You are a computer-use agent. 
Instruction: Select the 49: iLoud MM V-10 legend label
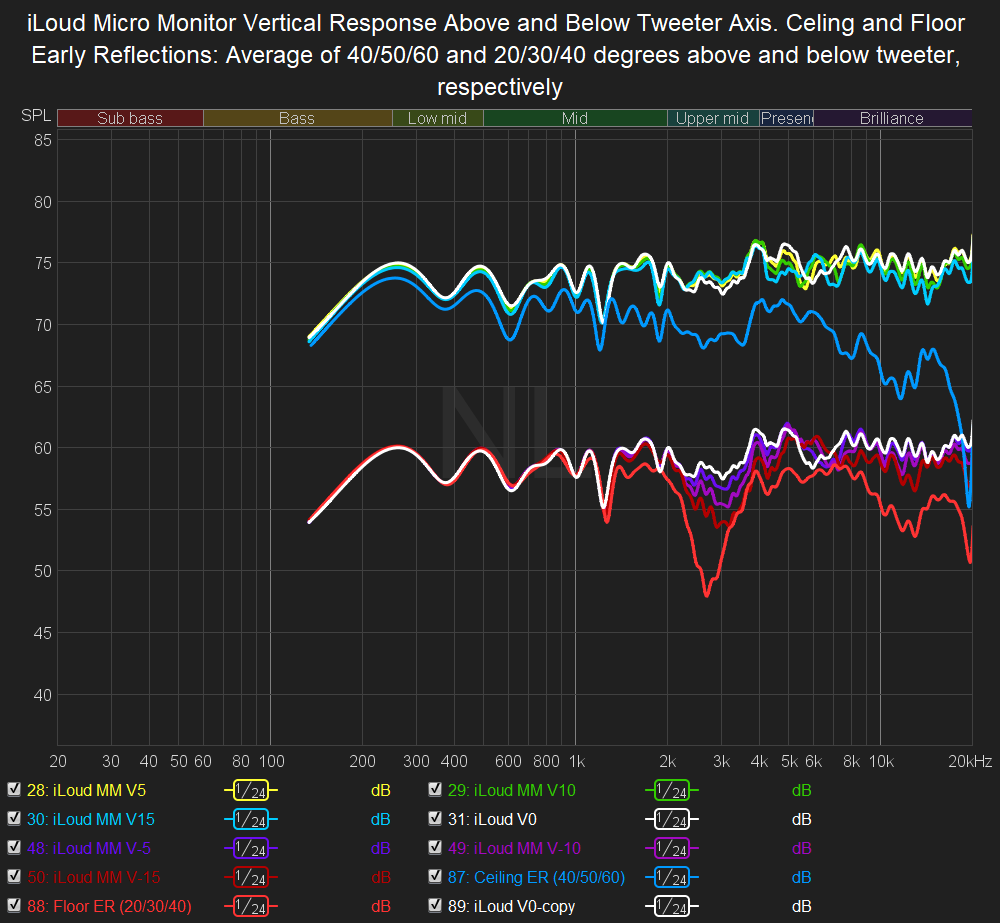pos(514,848)
